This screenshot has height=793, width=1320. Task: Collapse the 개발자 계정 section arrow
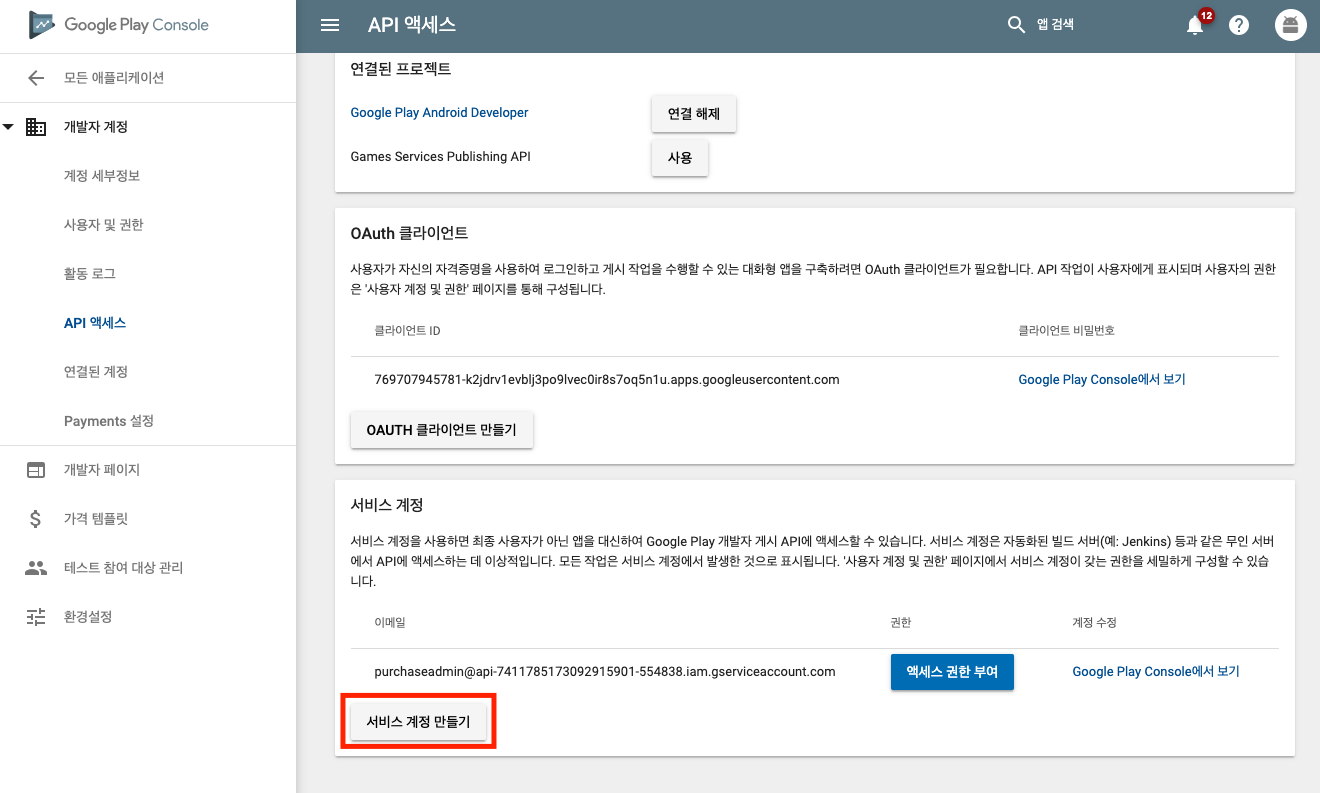point(9,127)
